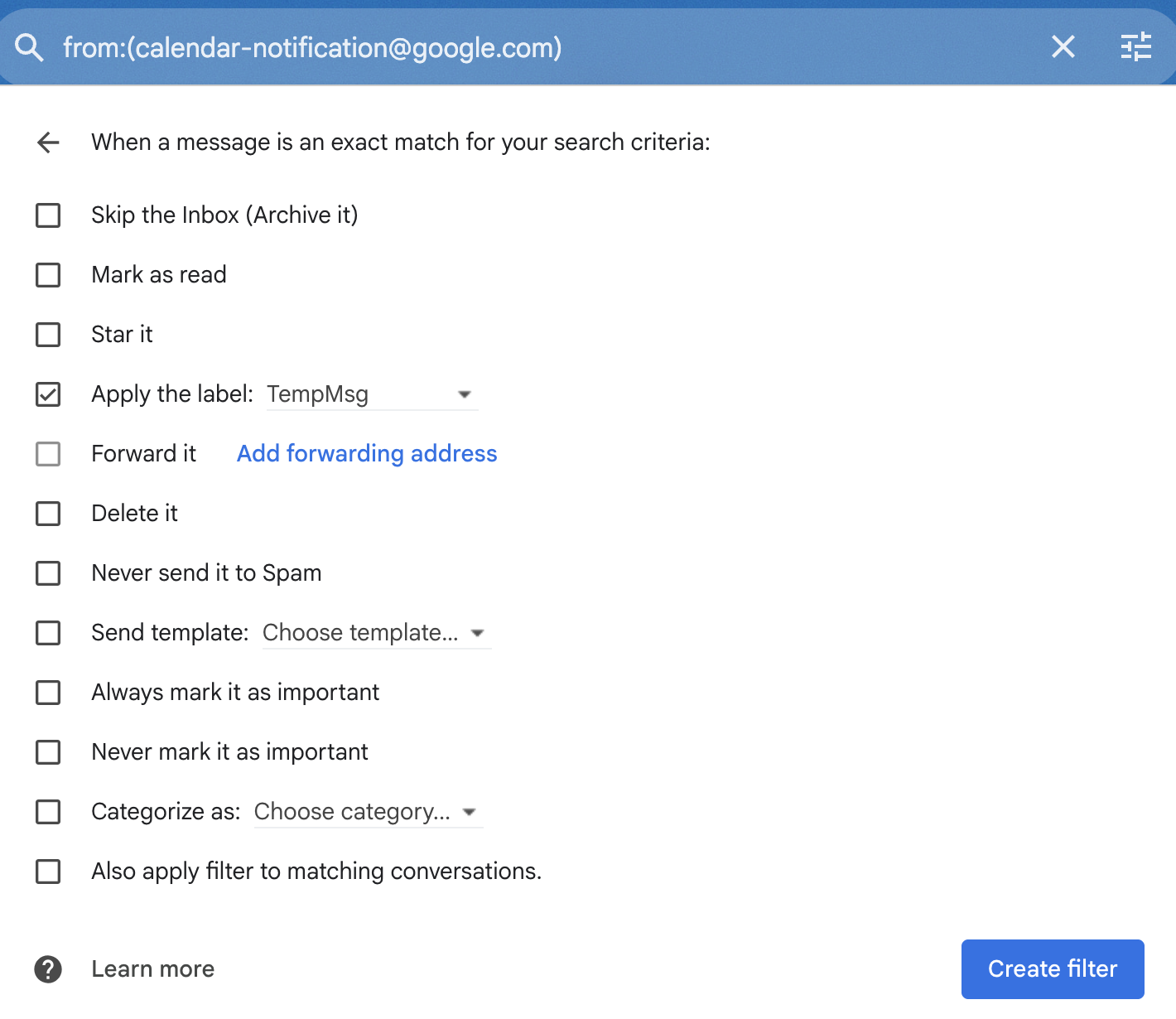Image resolution: width=1176 pixels, height=1019 pixels.
Task: Check Always mark it as important
Action: pos(48,693)
